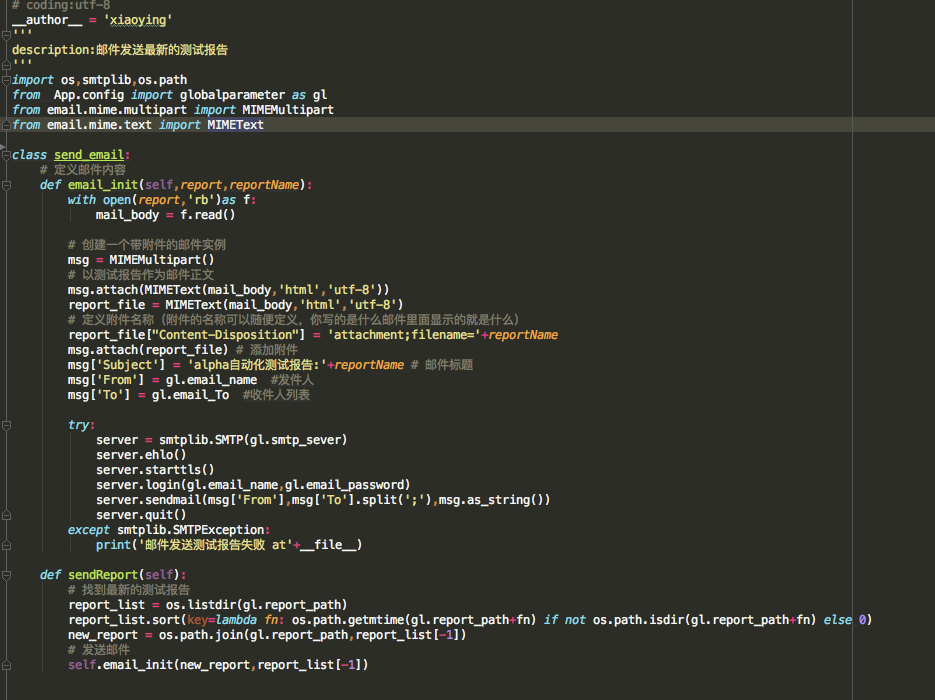Click the 'xiaoying' author string
The image size is (935, 700).
tap(138, 20)
